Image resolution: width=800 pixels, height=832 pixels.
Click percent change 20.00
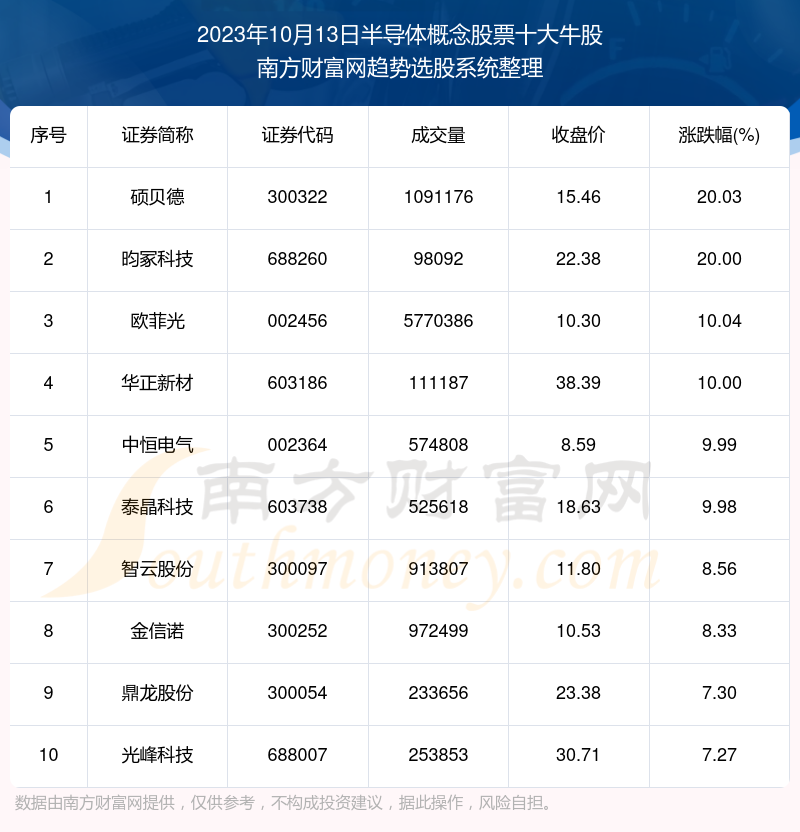[x=719, y=259]
